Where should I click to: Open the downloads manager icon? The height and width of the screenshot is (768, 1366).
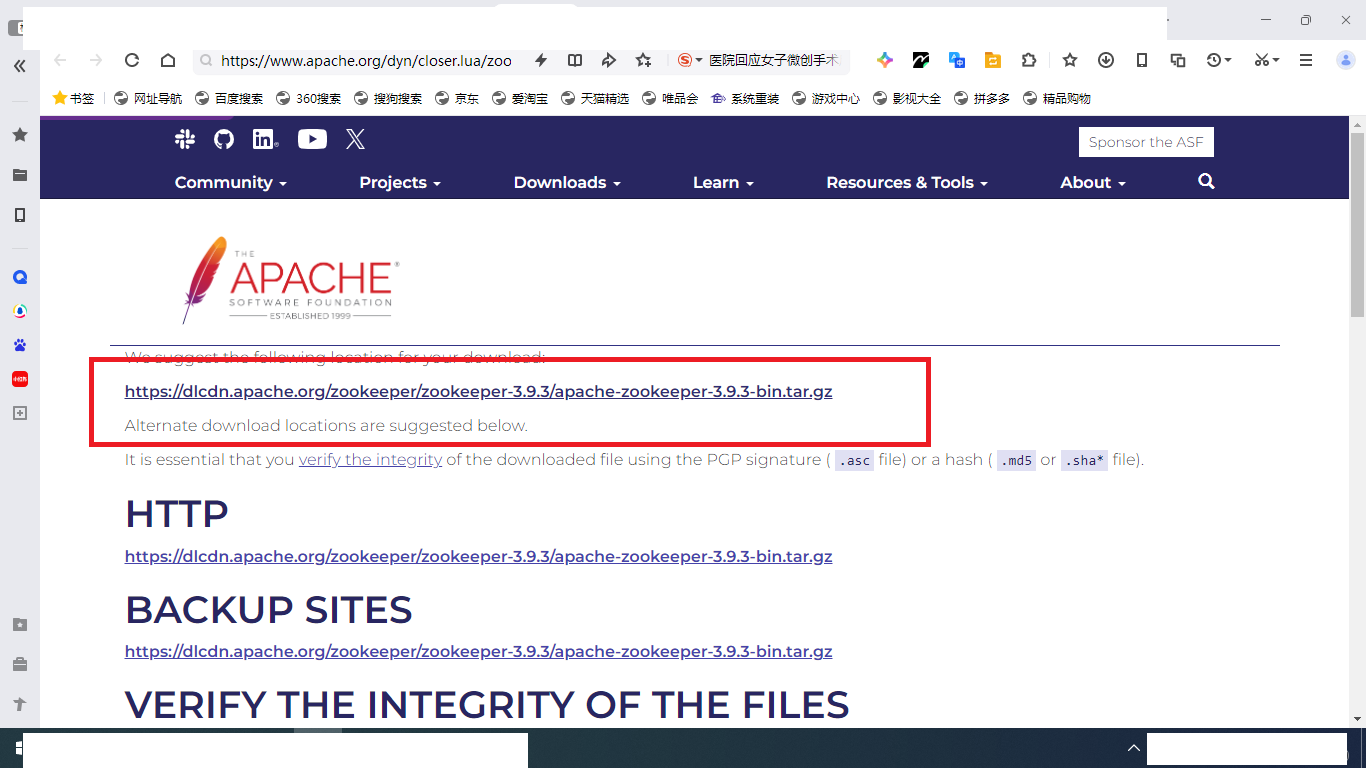pos(1106,60)
